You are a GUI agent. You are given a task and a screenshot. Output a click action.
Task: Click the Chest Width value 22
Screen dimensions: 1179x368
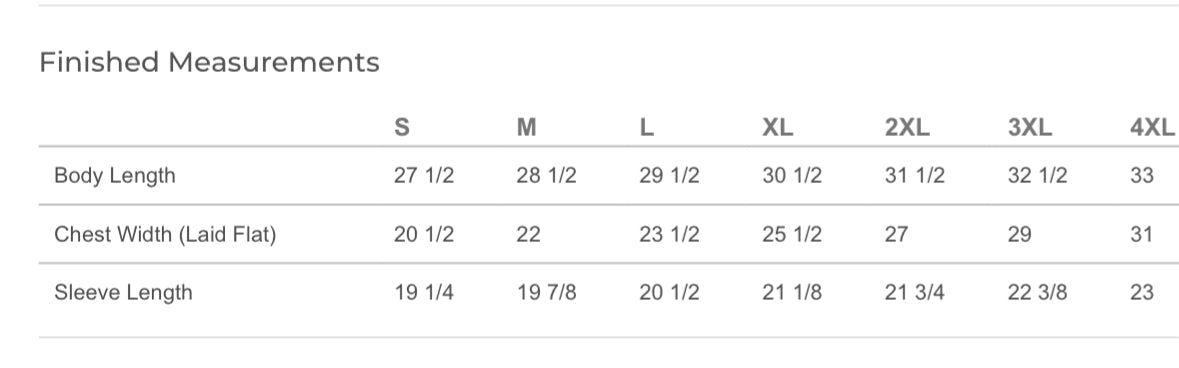click(x=529, y=235)
